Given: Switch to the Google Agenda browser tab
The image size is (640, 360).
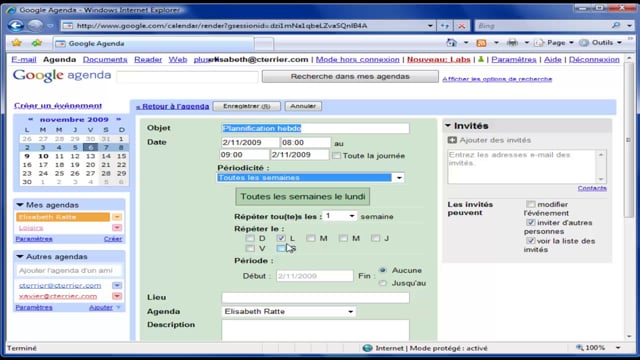Looking at the screenshot, I should (153, 43).
